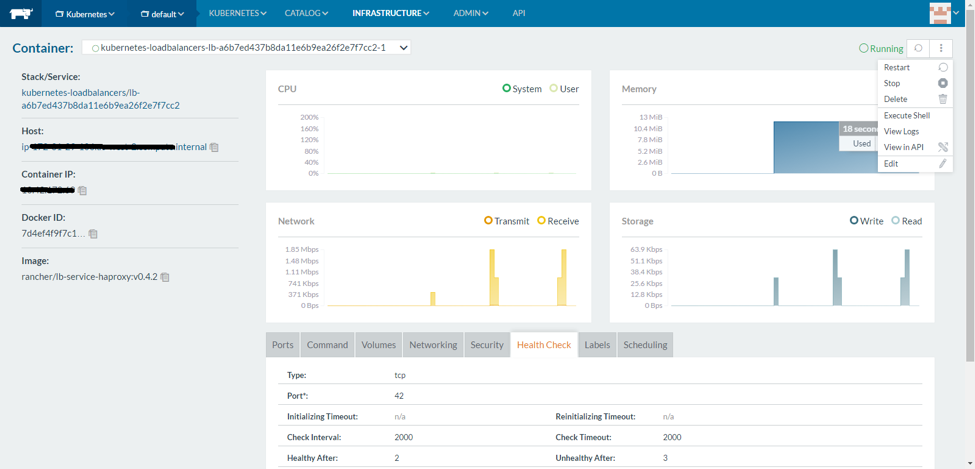
Task: Switch to the Labels tab
Action: tap(597, 345)
